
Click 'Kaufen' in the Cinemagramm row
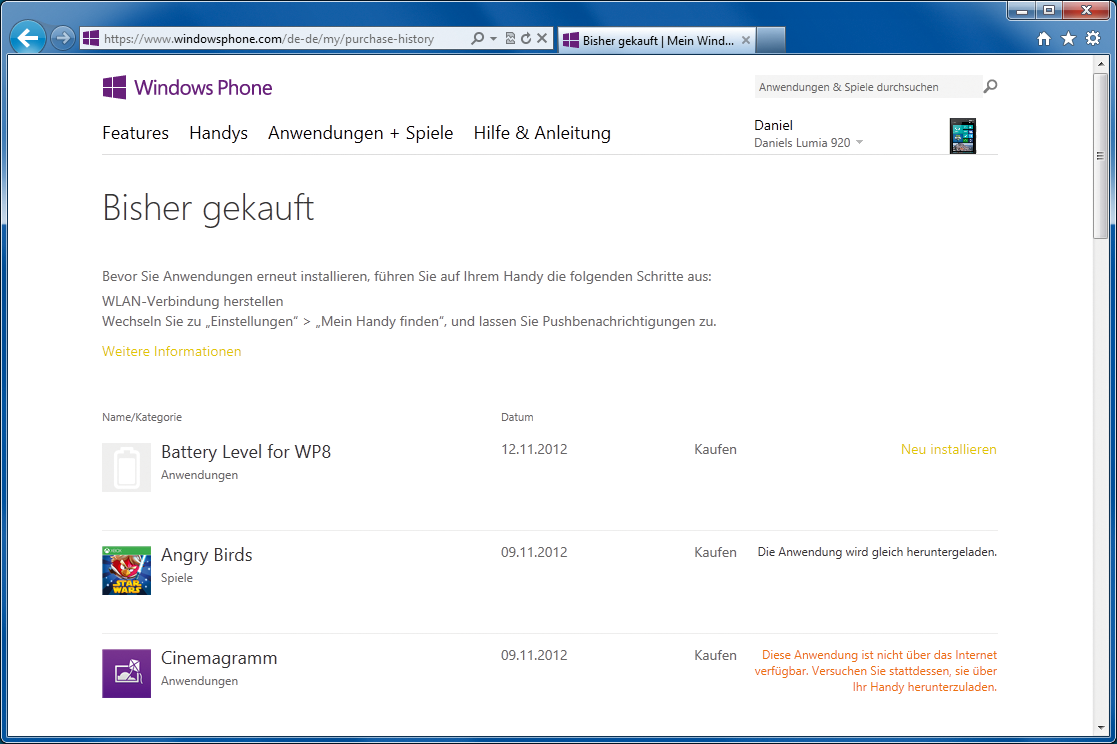pyautogui.click(x=715, y=656)
